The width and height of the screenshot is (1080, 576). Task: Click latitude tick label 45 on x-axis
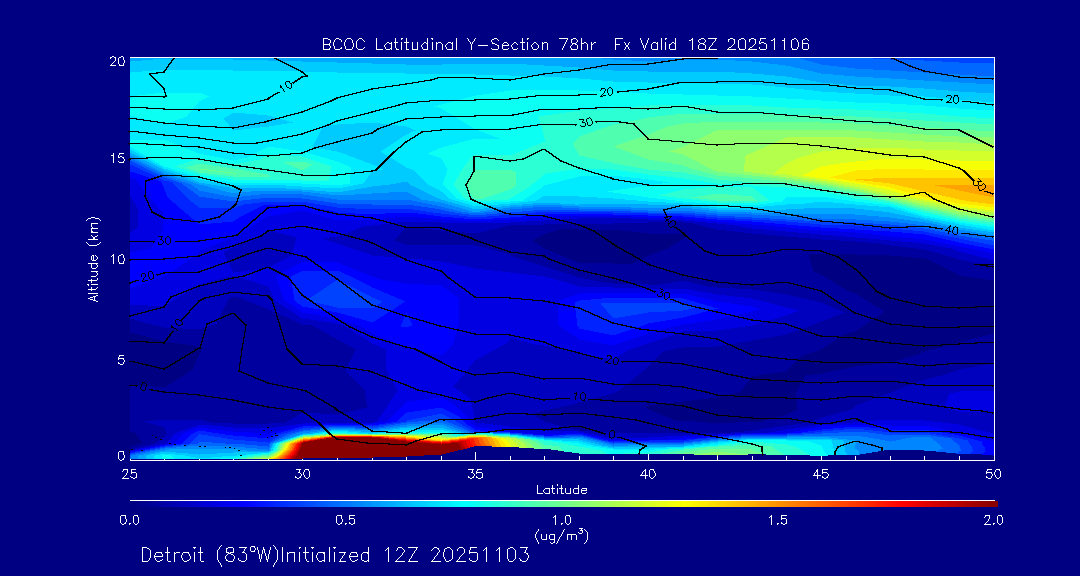pyautogui.click(x=820, y=473)
